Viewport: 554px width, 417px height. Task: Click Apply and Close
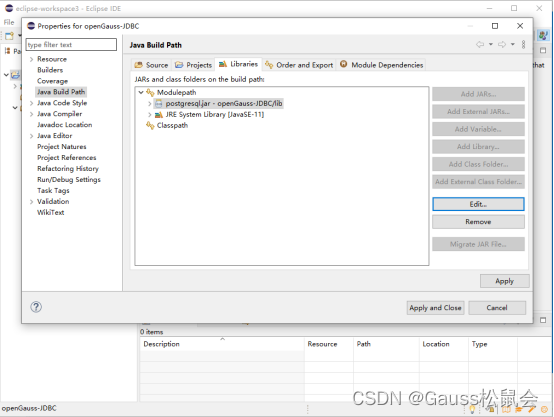pos(435,308)
